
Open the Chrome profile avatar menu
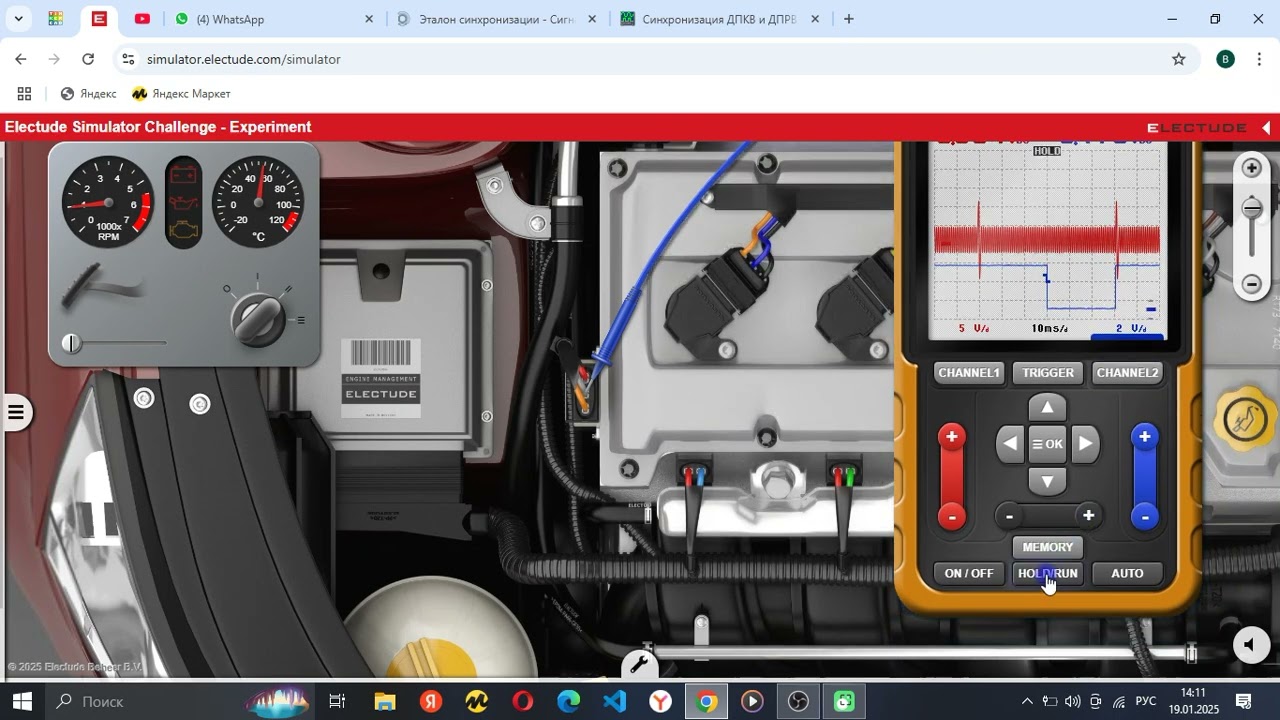pyautogui.click(x=1225, y=59)
